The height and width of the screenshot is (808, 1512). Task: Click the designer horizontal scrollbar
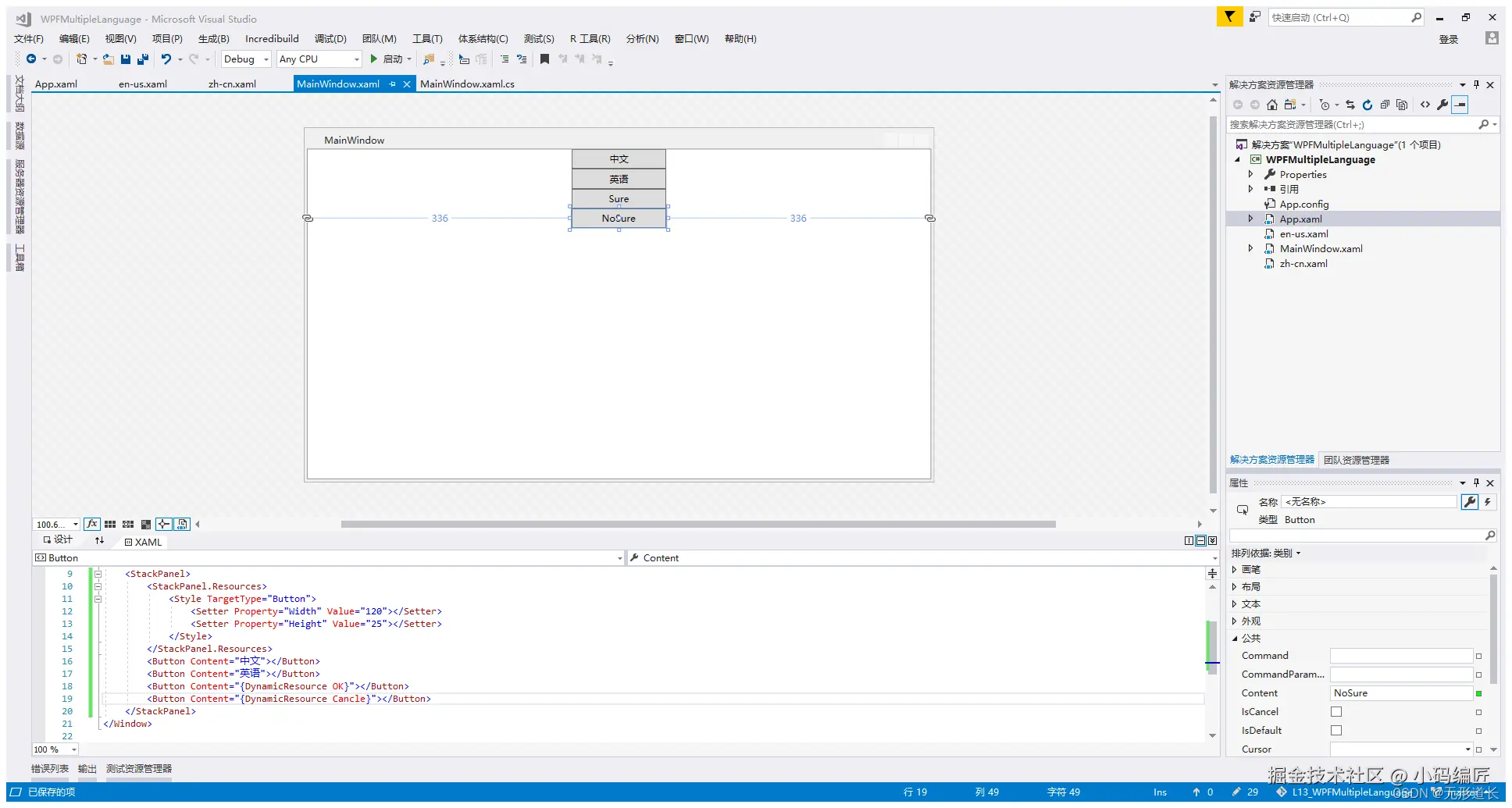[x=698, y=525]
